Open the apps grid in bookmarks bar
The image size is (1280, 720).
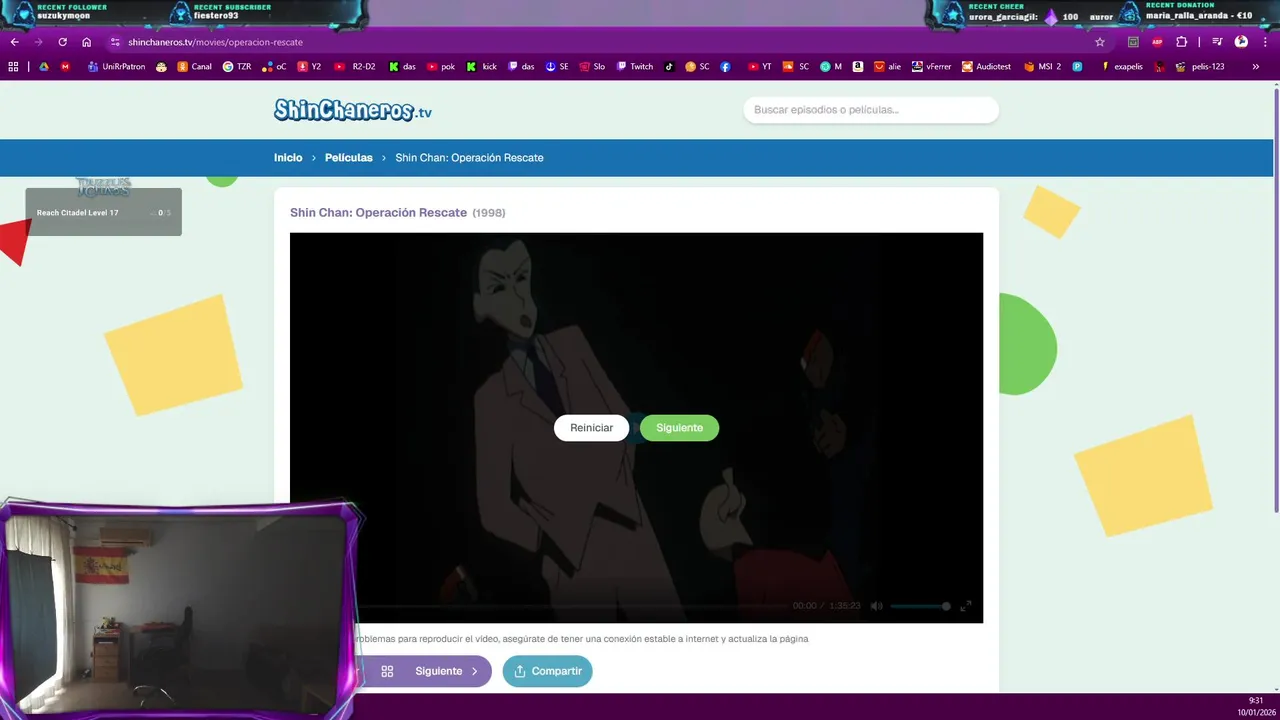(x=13, y=67)
